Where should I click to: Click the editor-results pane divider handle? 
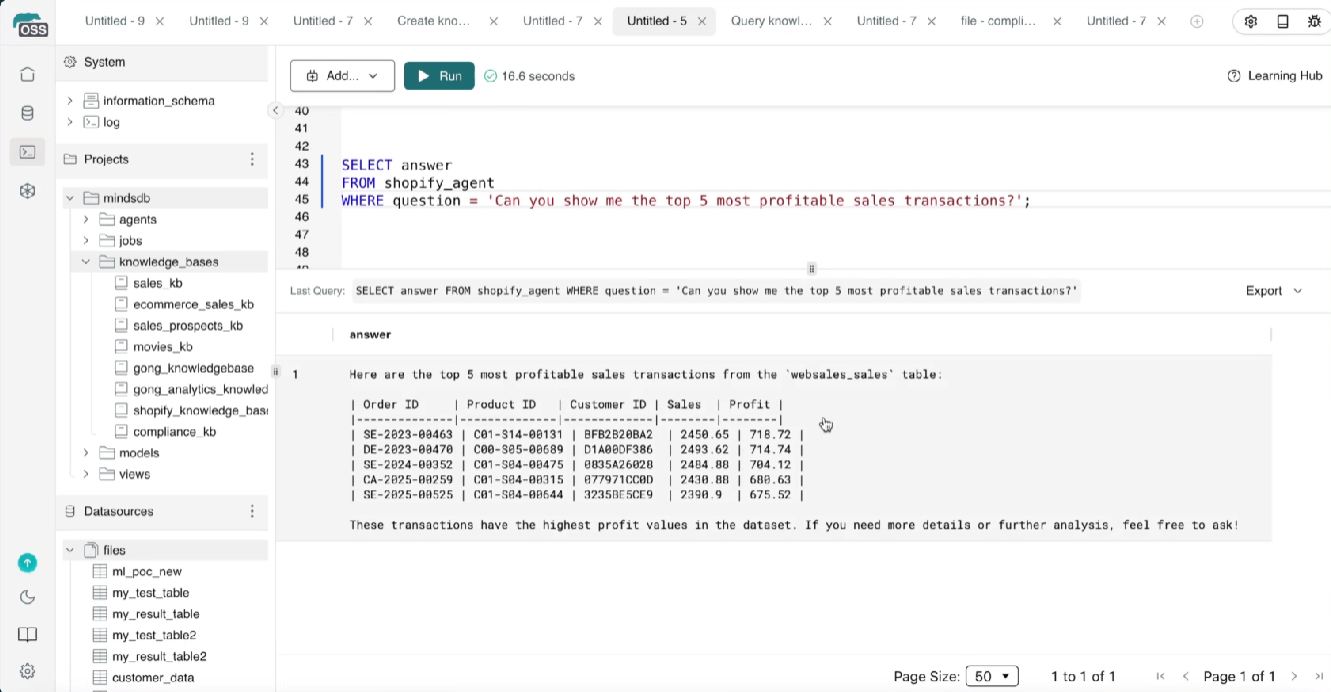[x=811, y=269]
